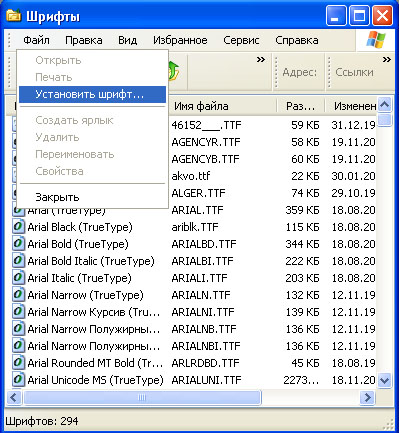Expand toolbar overflow chevron near Адрес
The image size is (399, 433).
(x=261, y=60)
